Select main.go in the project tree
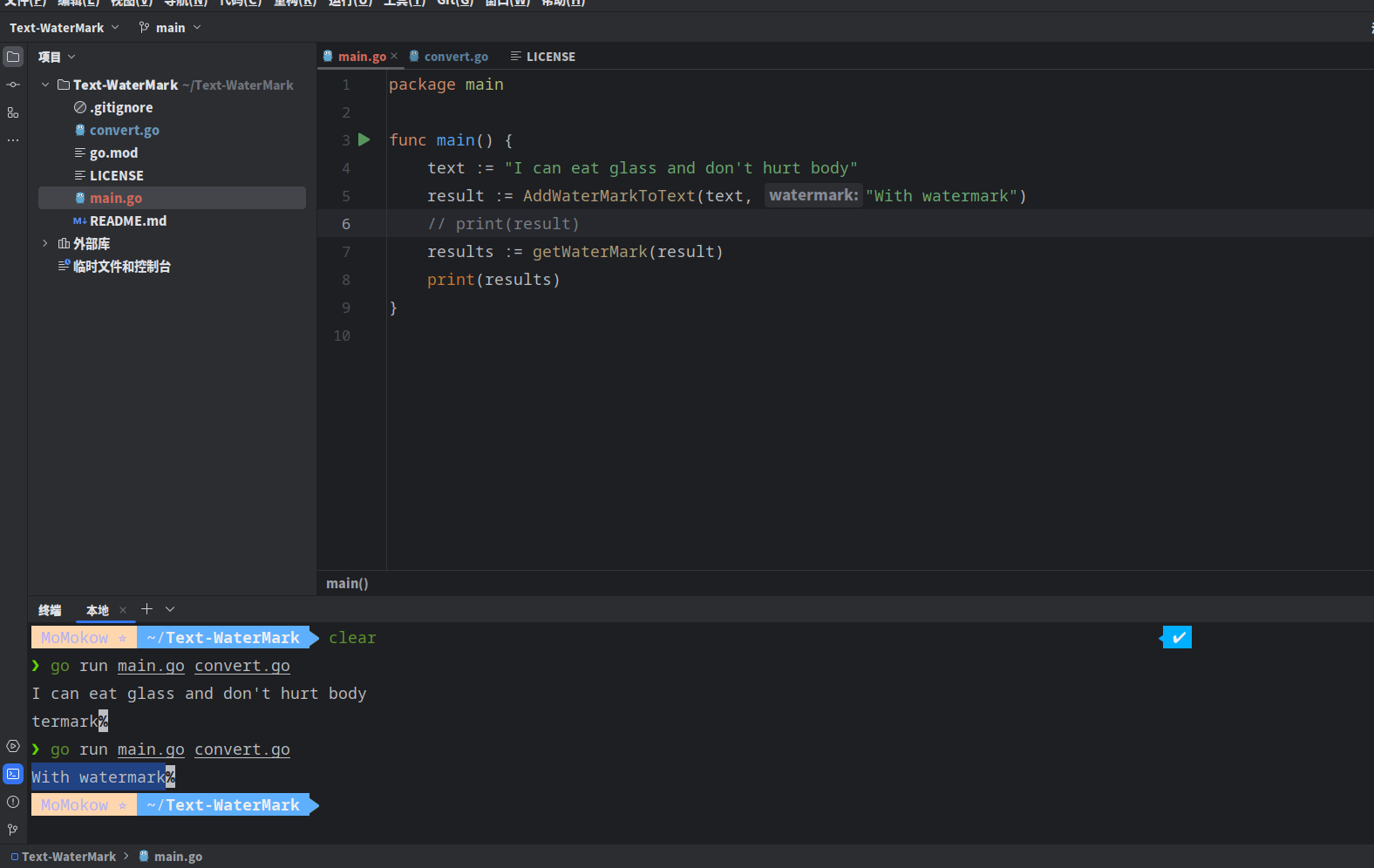Screen dimensions: 1374x868 (x=172, y=198)
